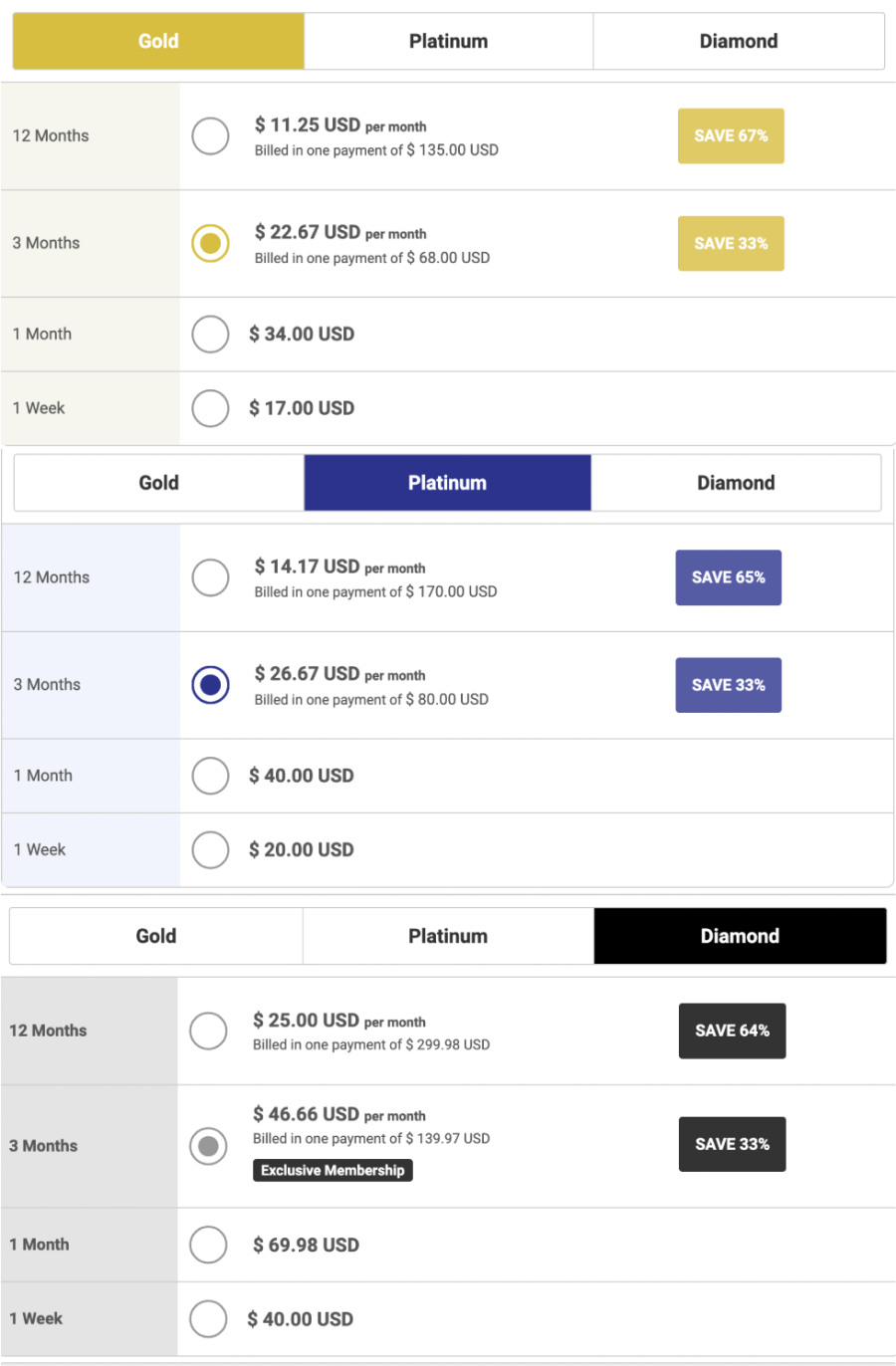Select Diamond 1 Month $69.98 option
The image size is (896, 1366).
click(208, 1245)
